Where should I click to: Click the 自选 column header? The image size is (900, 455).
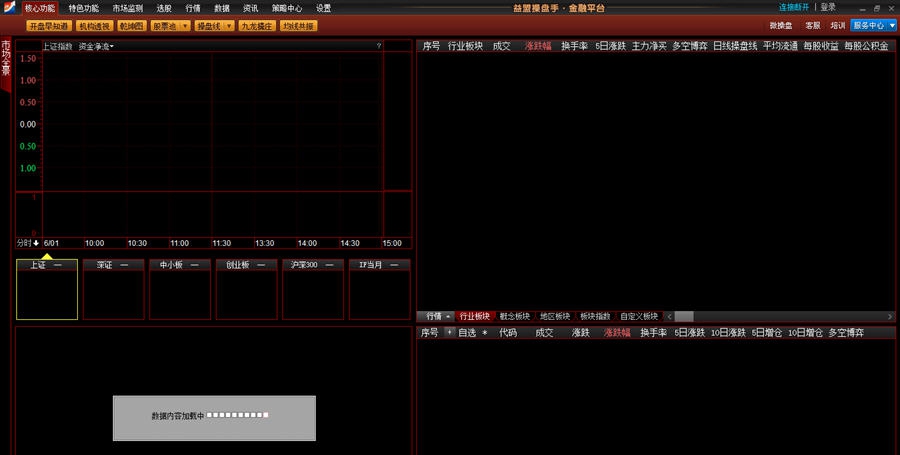[x=467, y=333]
